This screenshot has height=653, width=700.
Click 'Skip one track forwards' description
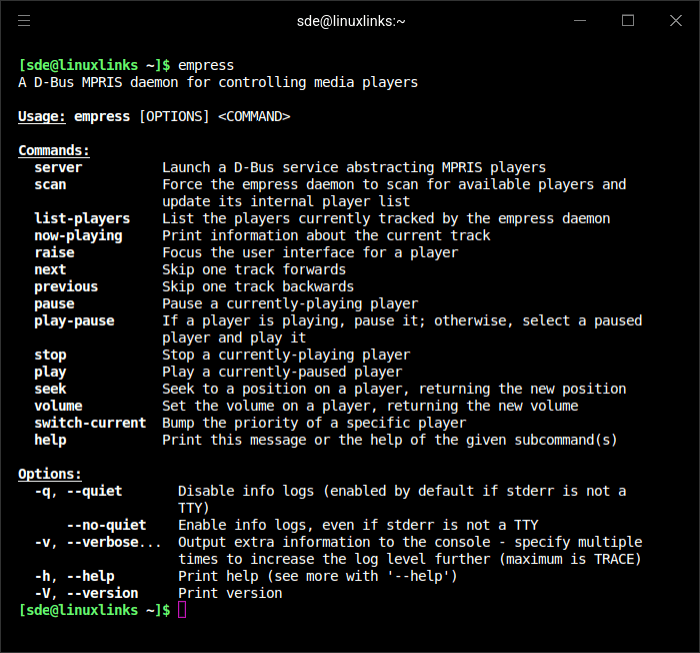coord(254,270)
